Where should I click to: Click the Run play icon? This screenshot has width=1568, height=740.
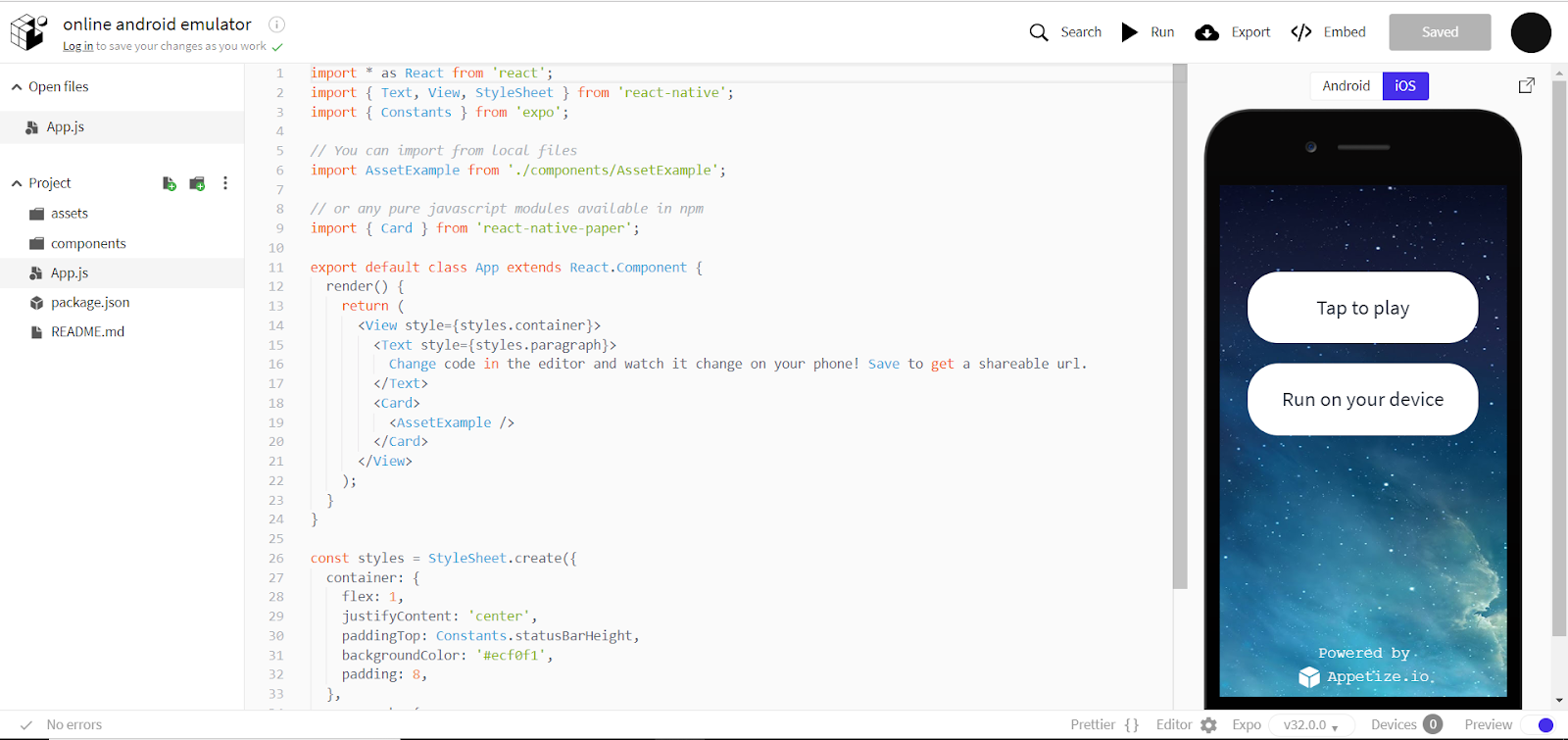coord(1130,32)
